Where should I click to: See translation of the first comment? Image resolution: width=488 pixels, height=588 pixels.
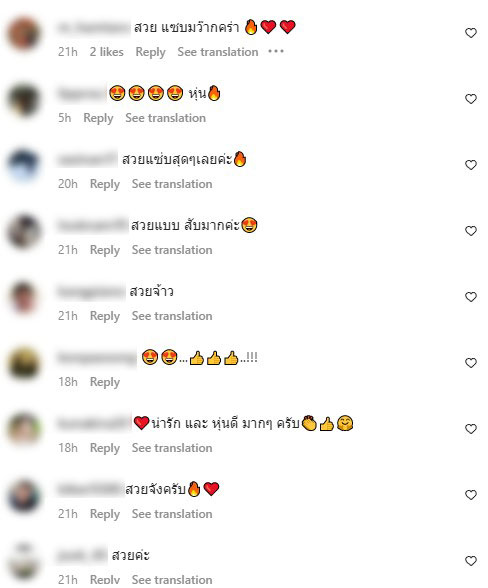pyautogui.click(x=218, y=52)
